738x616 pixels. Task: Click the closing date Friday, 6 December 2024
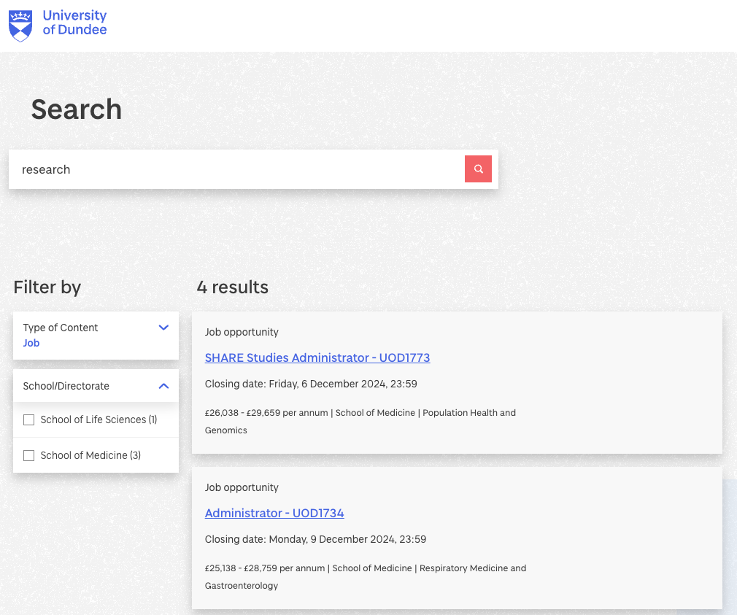[x=310, y=384]
